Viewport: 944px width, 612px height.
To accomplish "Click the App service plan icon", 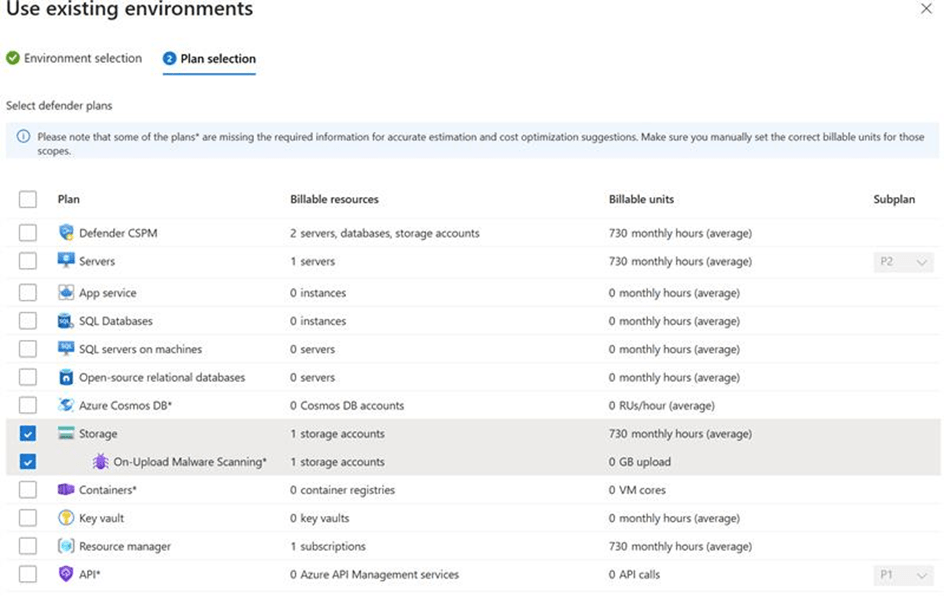I will pyautogui.click(x=66, y=293).
